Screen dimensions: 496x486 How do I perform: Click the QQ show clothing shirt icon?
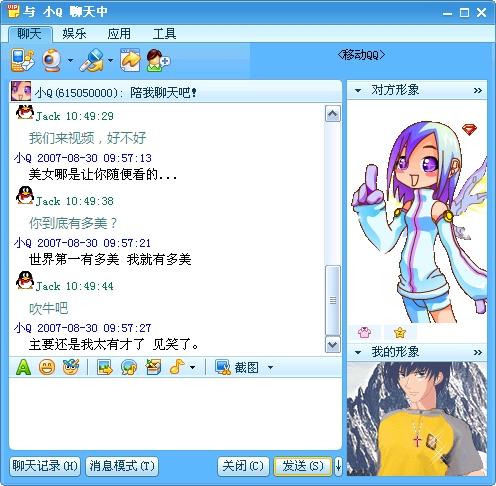[x=364, y=332]
